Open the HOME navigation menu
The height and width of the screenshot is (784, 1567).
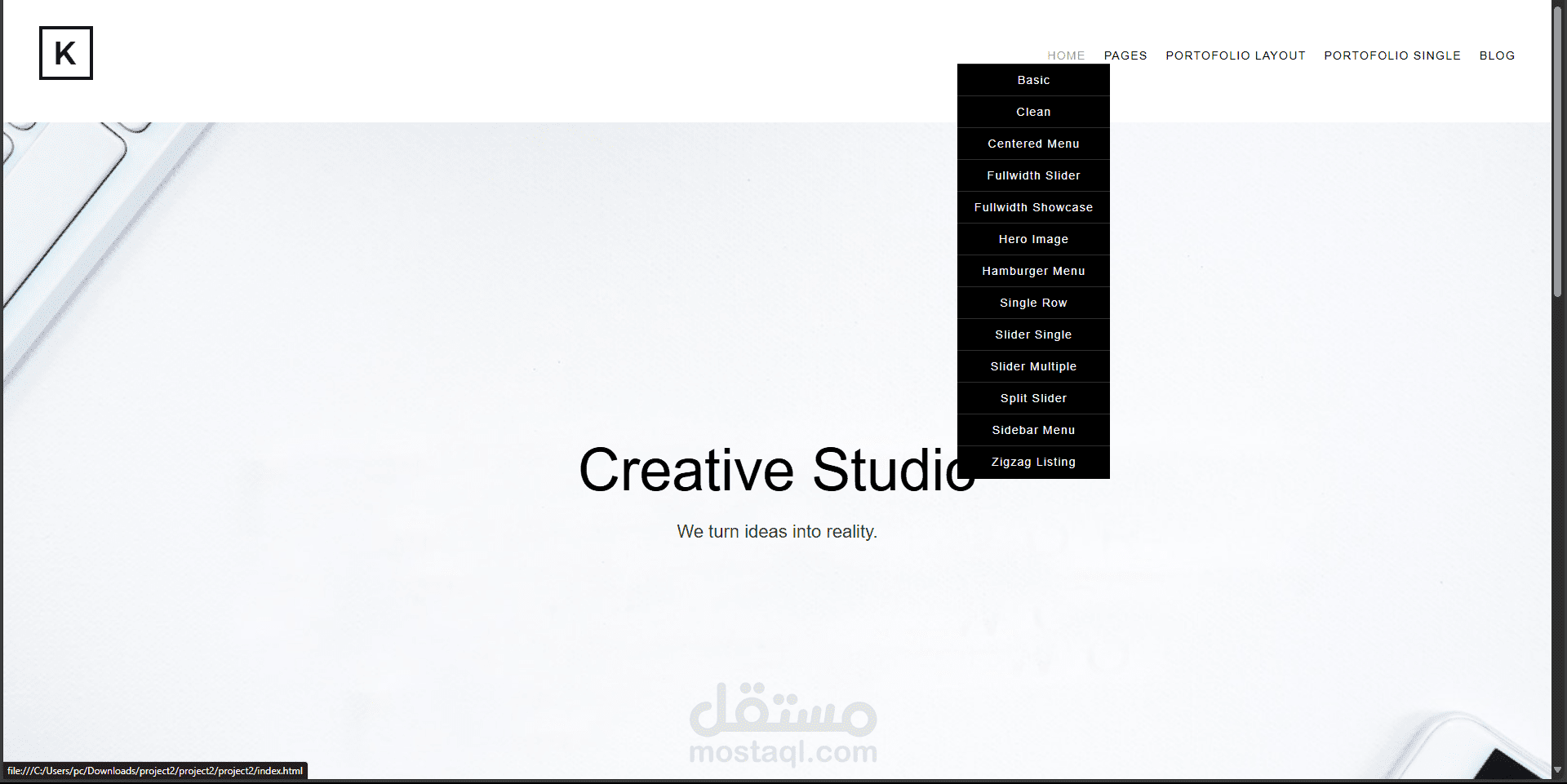(x=1066, y=55)
